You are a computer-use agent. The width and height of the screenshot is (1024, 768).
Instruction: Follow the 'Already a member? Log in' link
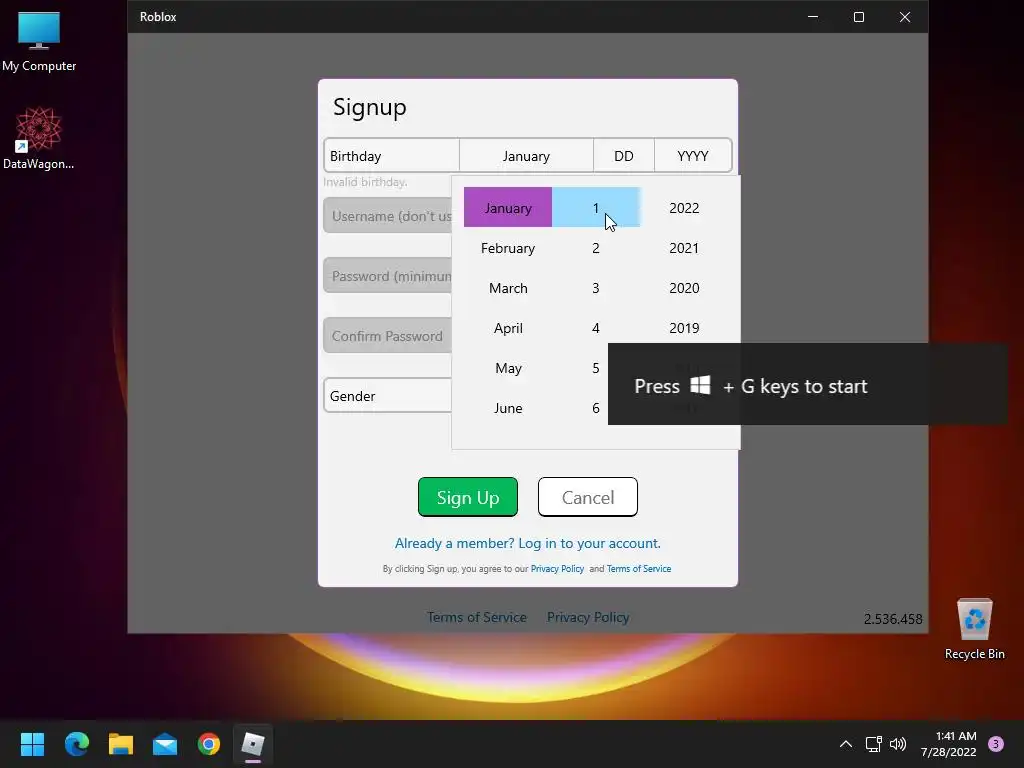pyautogui.click(x=528, y=543)
